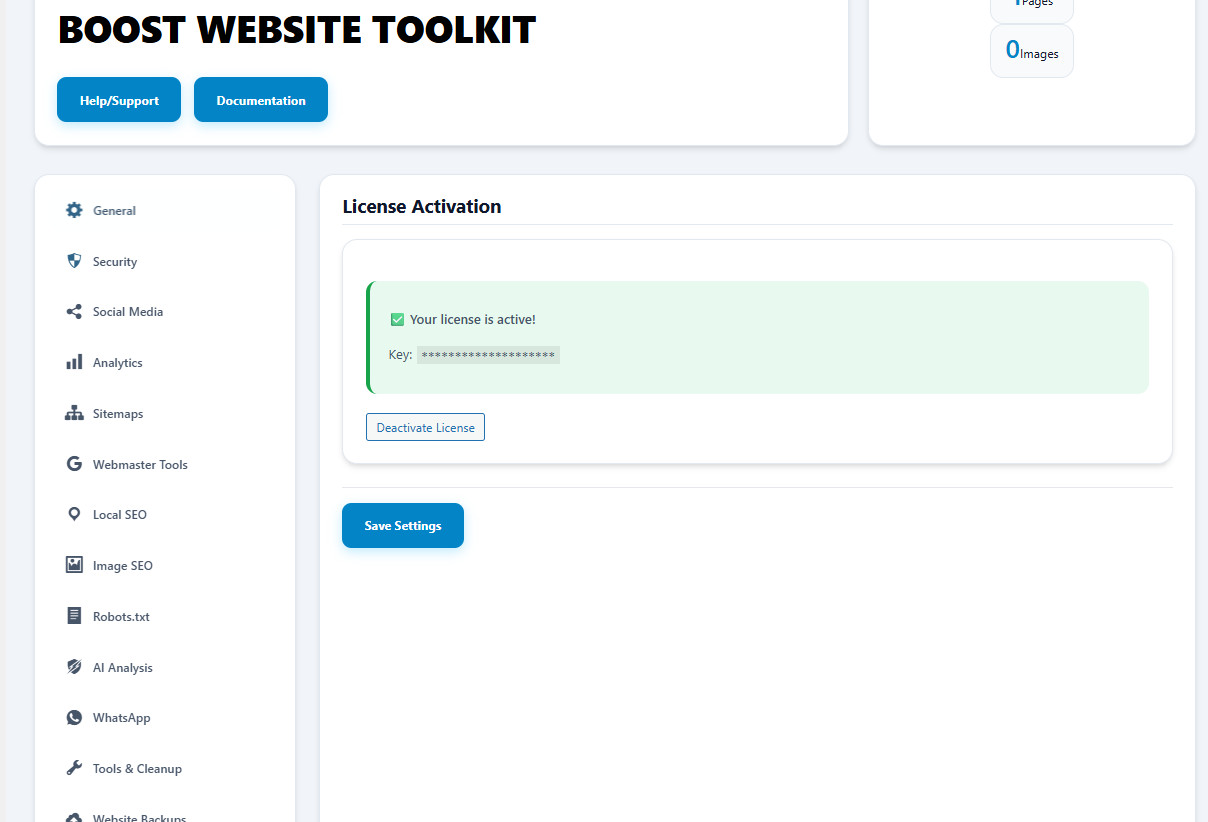Click the Save Settings button

(402, 526)
